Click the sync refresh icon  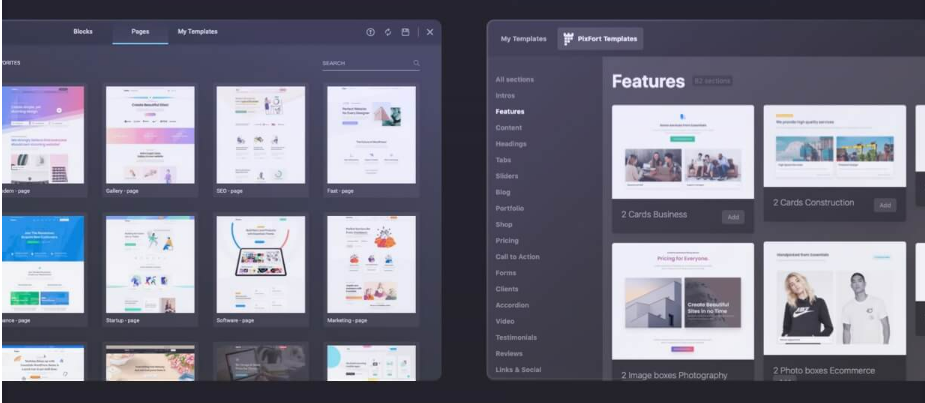point(388,32)
